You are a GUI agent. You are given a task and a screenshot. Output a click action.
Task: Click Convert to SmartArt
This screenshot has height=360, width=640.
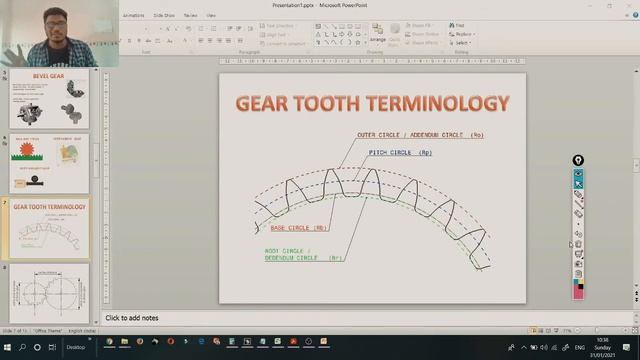pos(283,43)
